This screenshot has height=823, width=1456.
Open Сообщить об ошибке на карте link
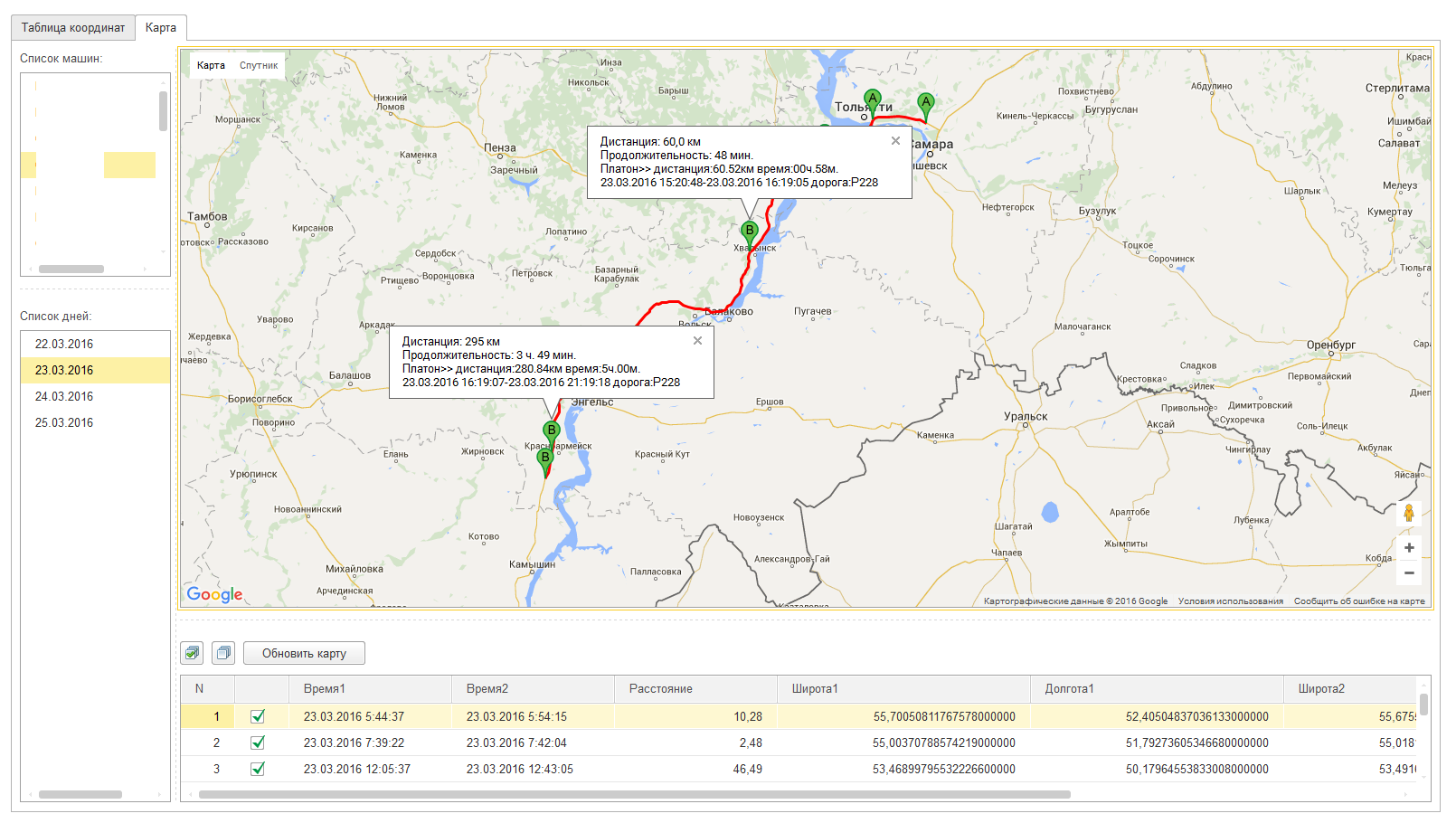click(1359, 601)
